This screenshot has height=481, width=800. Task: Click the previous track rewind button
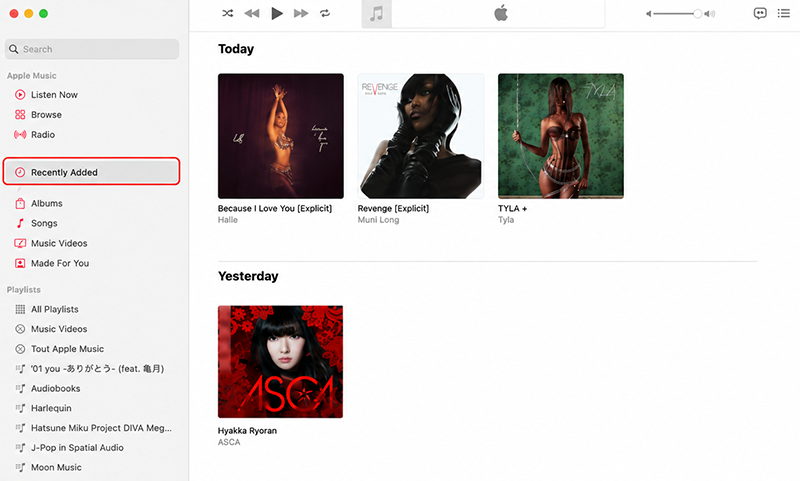pos(252,13)
